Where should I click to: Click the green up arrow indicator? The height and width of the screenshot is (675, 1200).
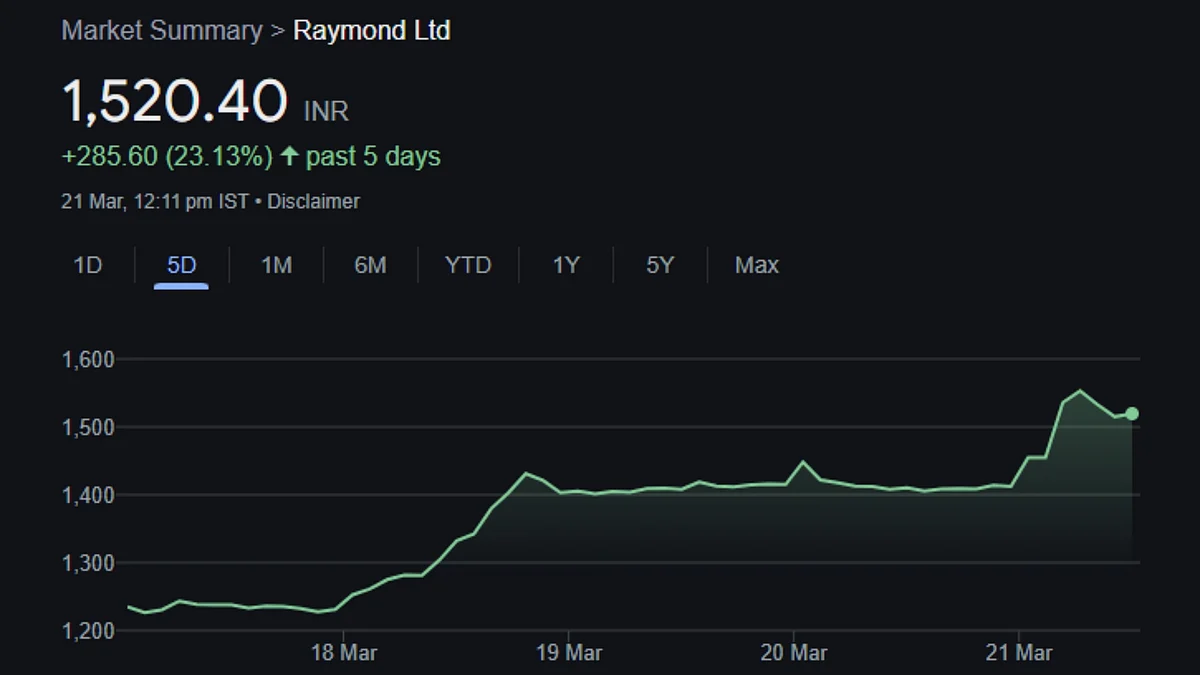pyautogui.click(x=290, y=157)
